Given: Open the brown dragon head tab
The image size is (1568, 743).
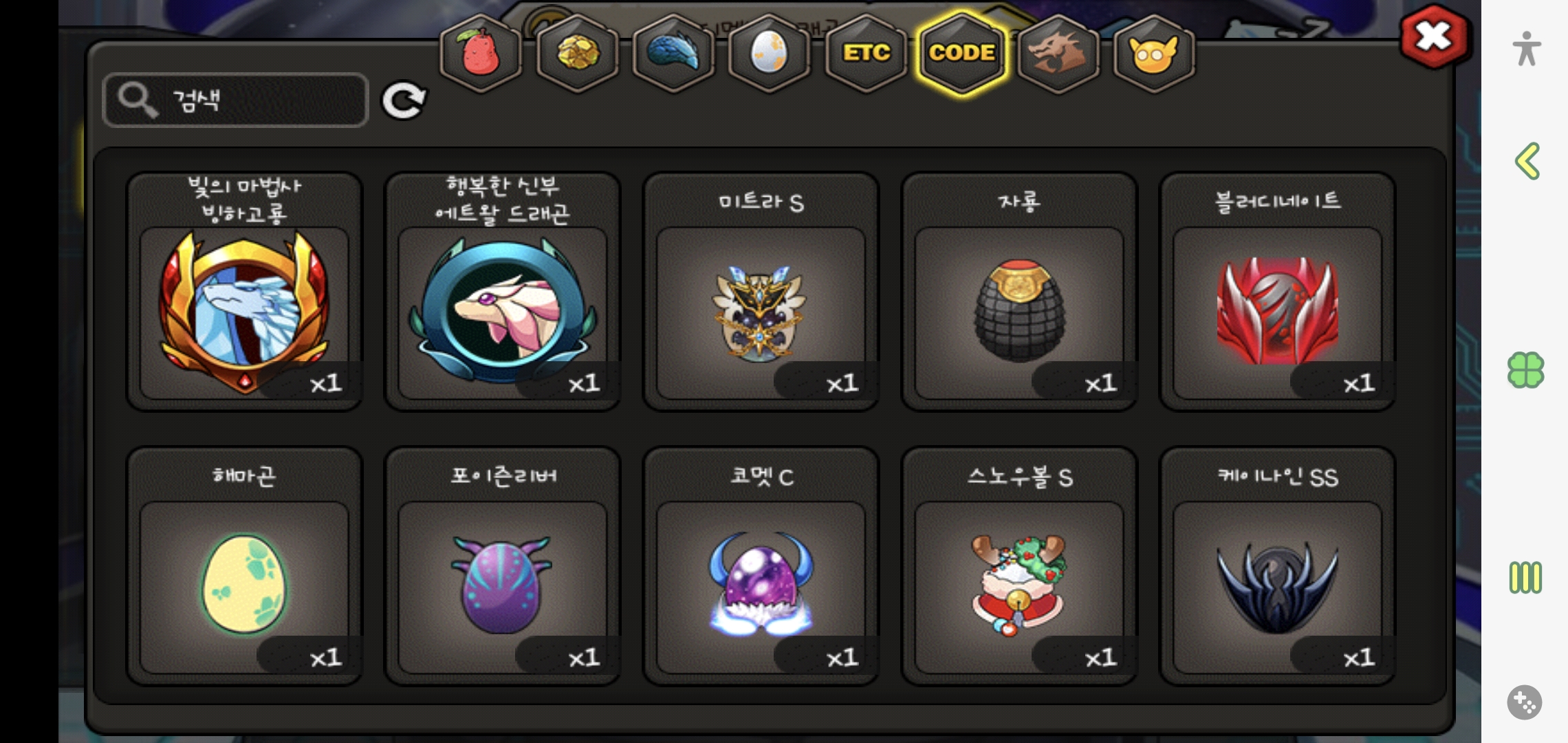Looking at the screenshot, I should tap(1058, 53).
